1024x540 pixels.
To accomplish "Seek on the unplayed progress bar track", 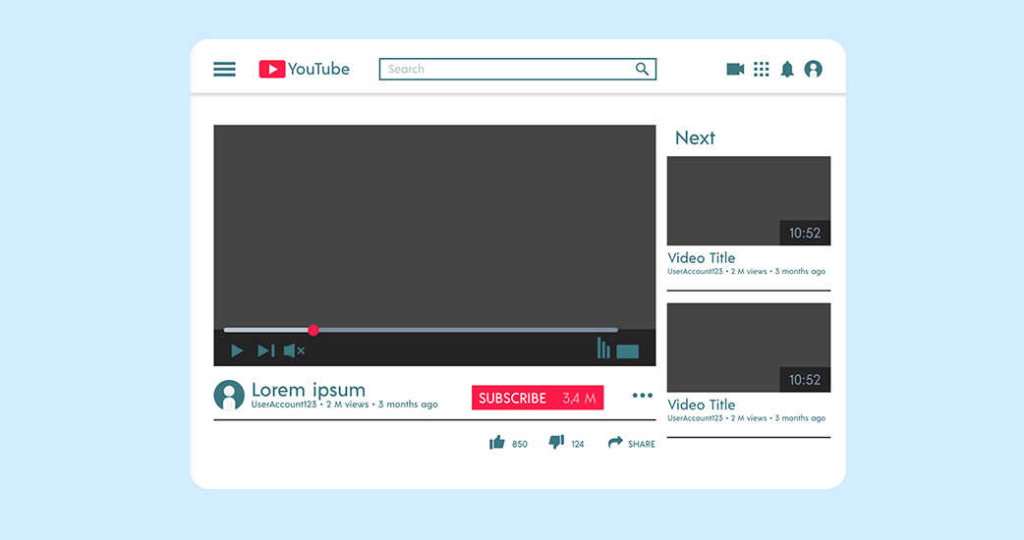I will coord(468,330).
